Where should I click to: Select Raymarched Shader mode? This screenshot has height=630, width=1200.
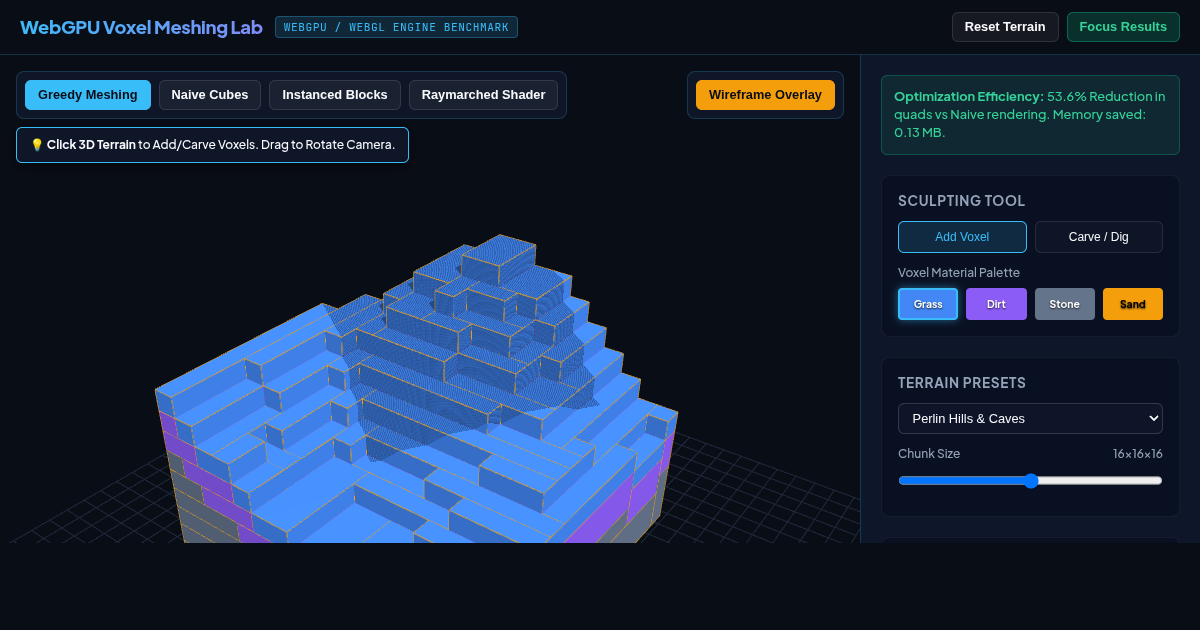pyautogui.click(x=483, y=95)
